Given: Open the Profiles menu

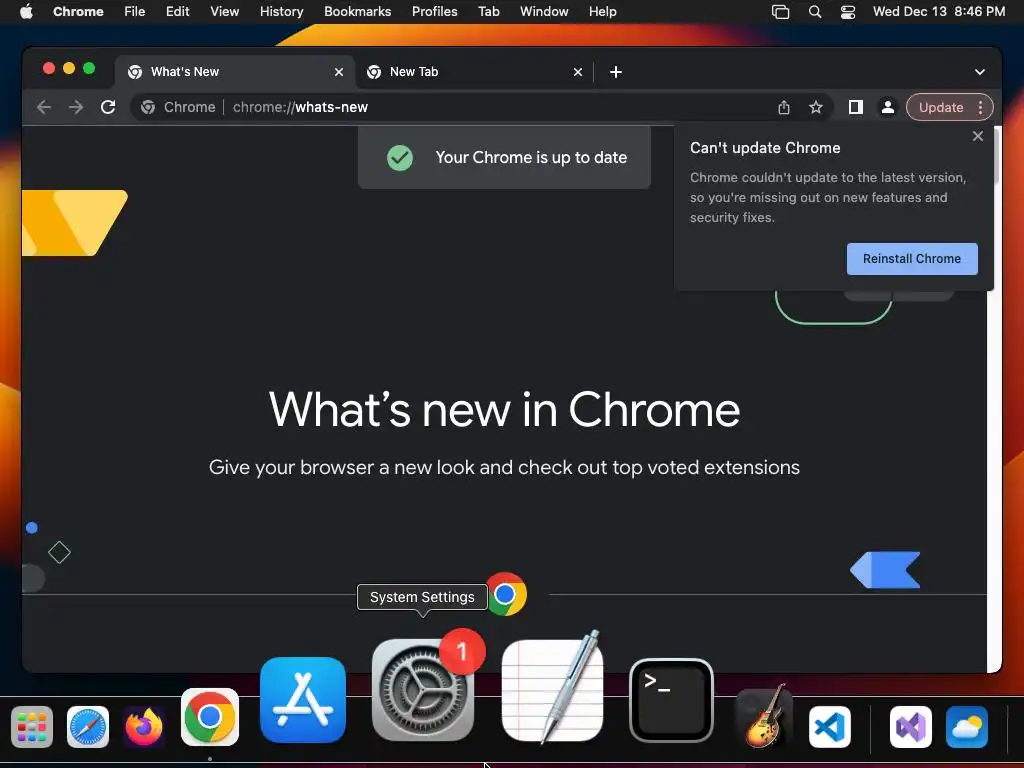Looking at the screenshot, I should point(434,12).
